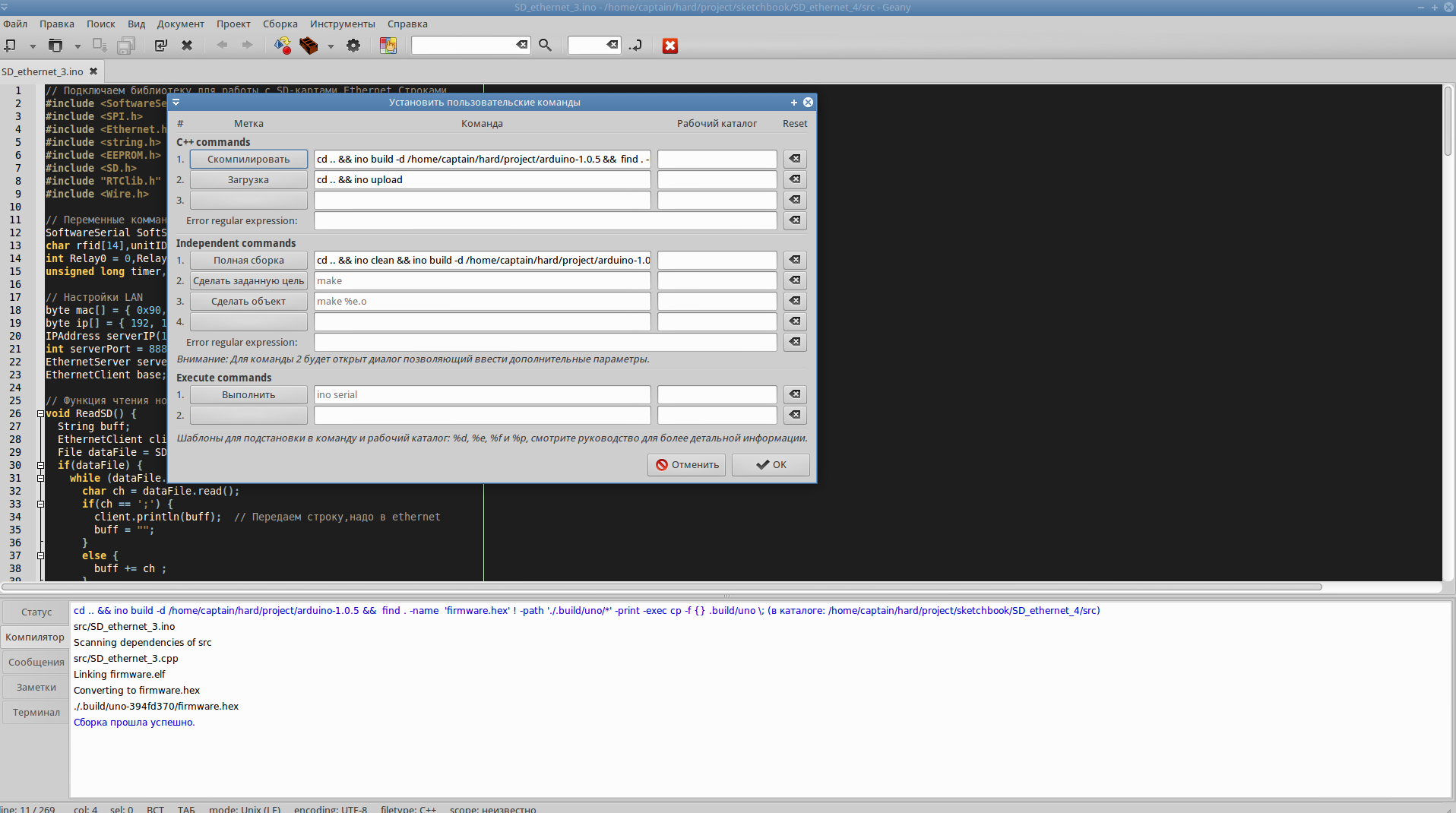Open the Справка menu

click(x=407, y=24)
